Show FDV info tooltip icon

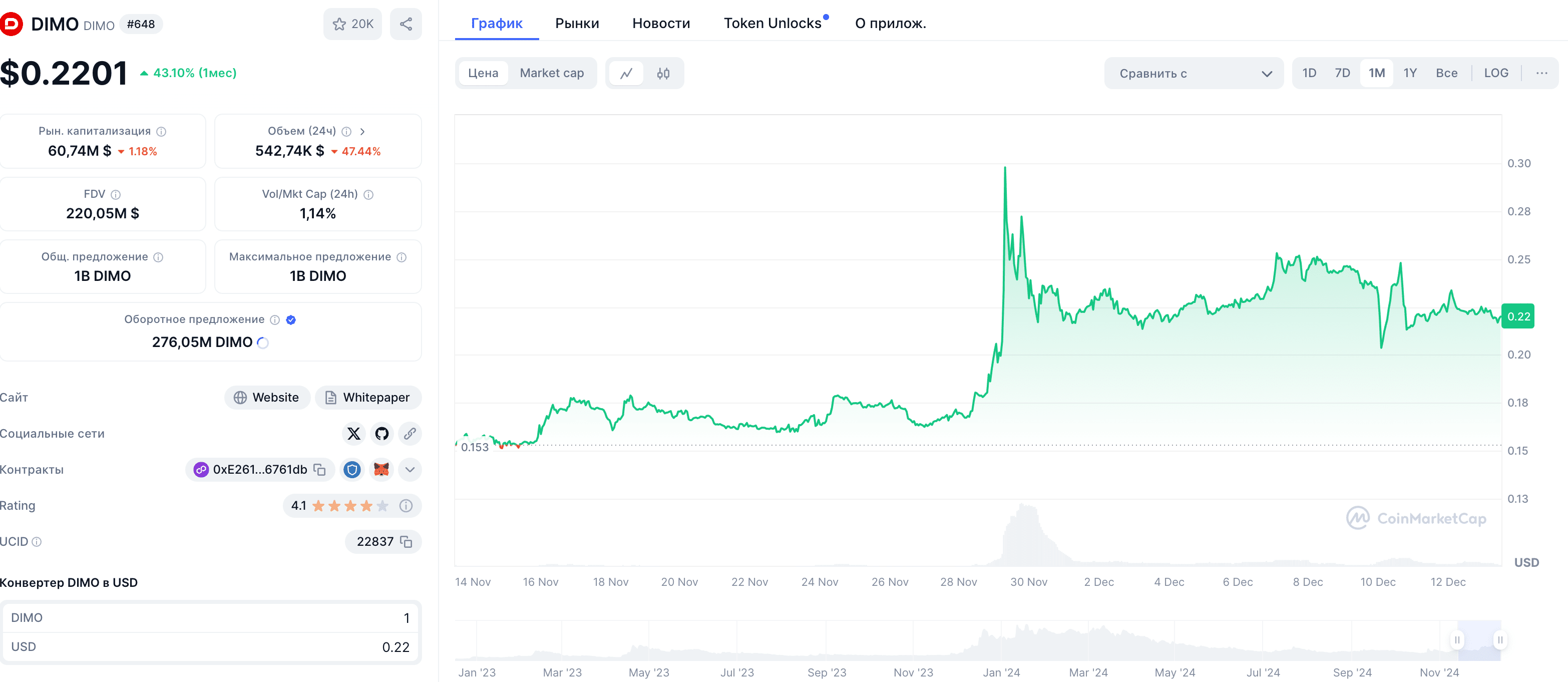pyautogui.click(x=116, y=194)
